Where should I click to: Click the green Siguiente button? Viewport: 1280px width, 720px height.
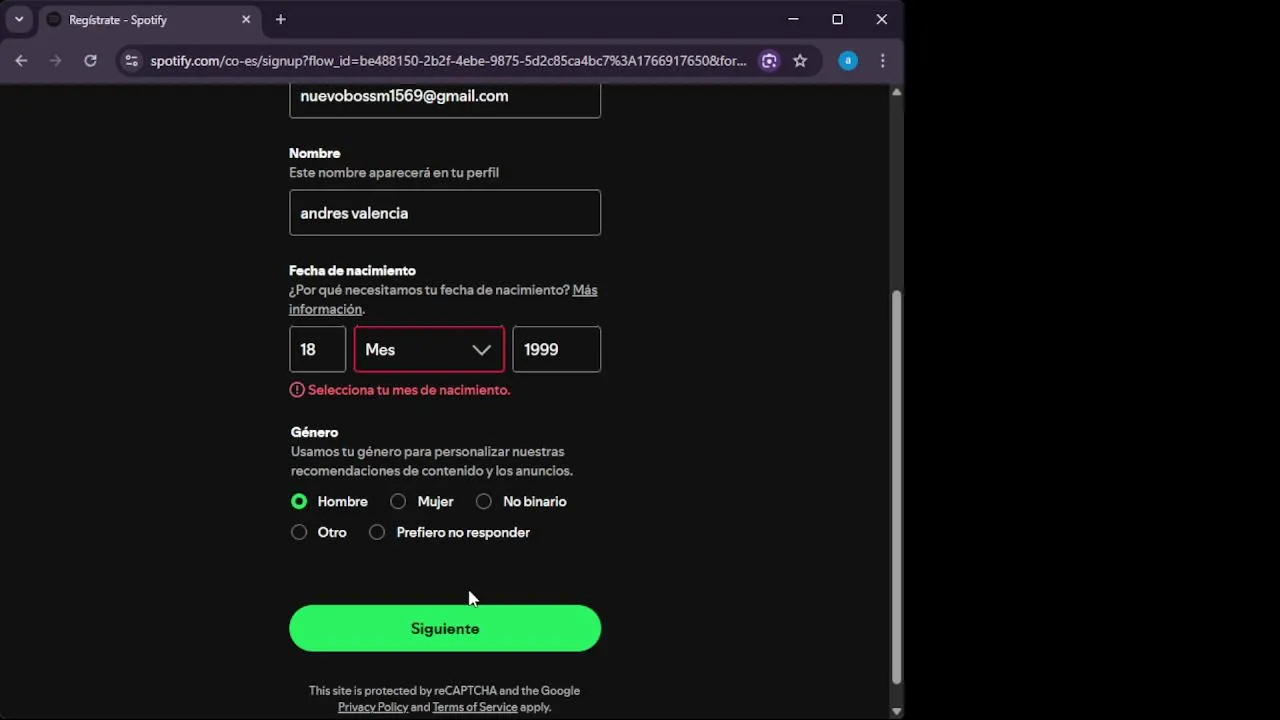click(x=445, y=628)
